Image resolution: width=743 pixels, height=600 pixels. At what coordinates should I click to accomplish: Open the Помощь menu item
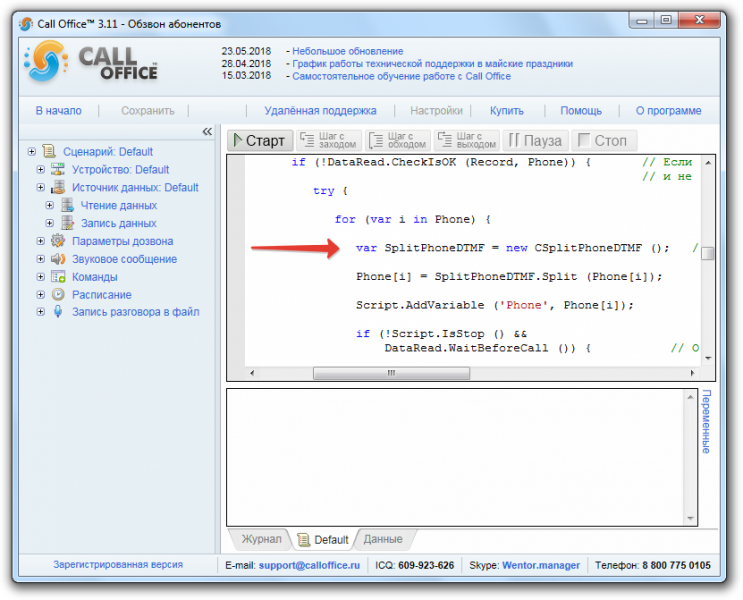coord(581,110)
